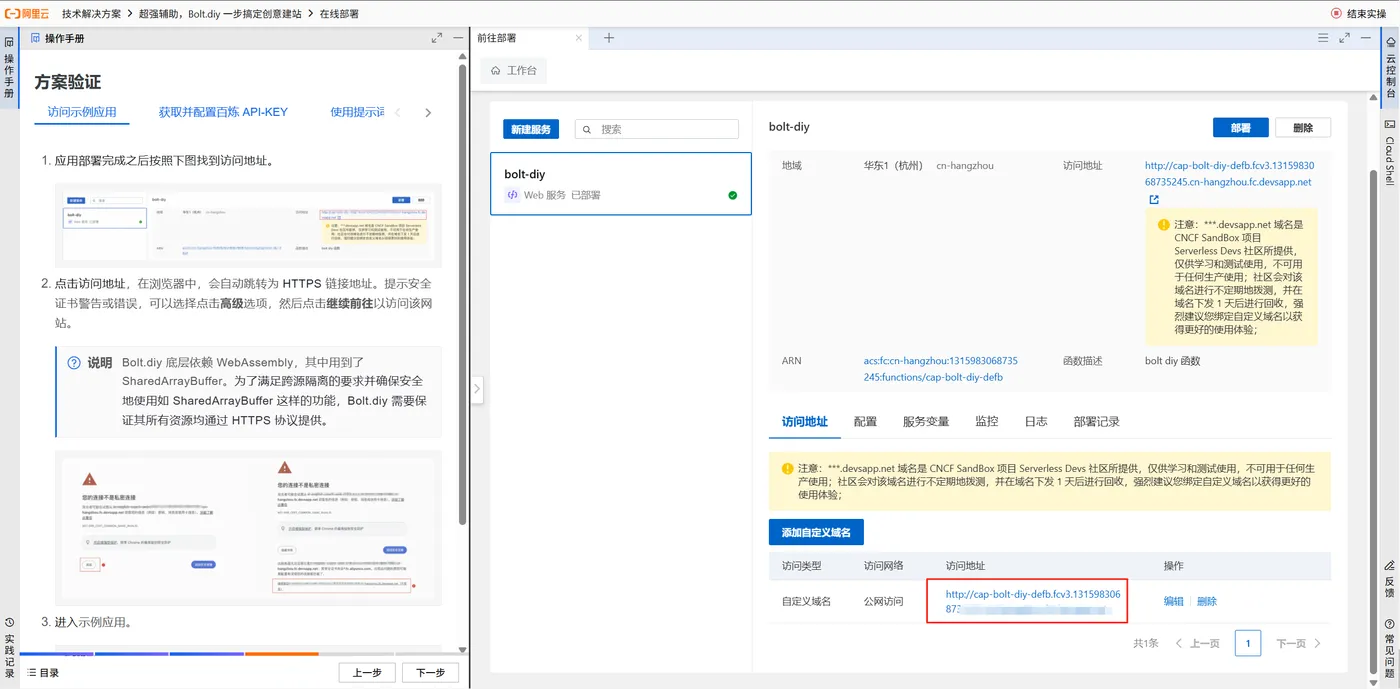Click 技术解决方案 breadcrumb
Viewport: 1400px width, 689px height.
click(x=92, y=14)
